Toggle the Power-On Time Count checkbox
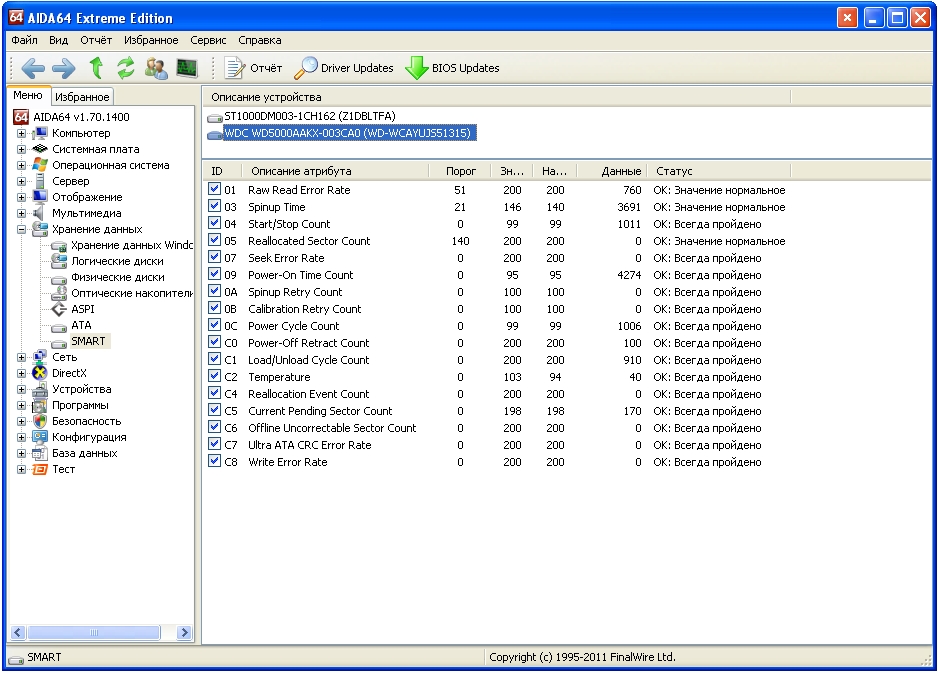This screenshot has height=674, width=938. pos(214,274)
